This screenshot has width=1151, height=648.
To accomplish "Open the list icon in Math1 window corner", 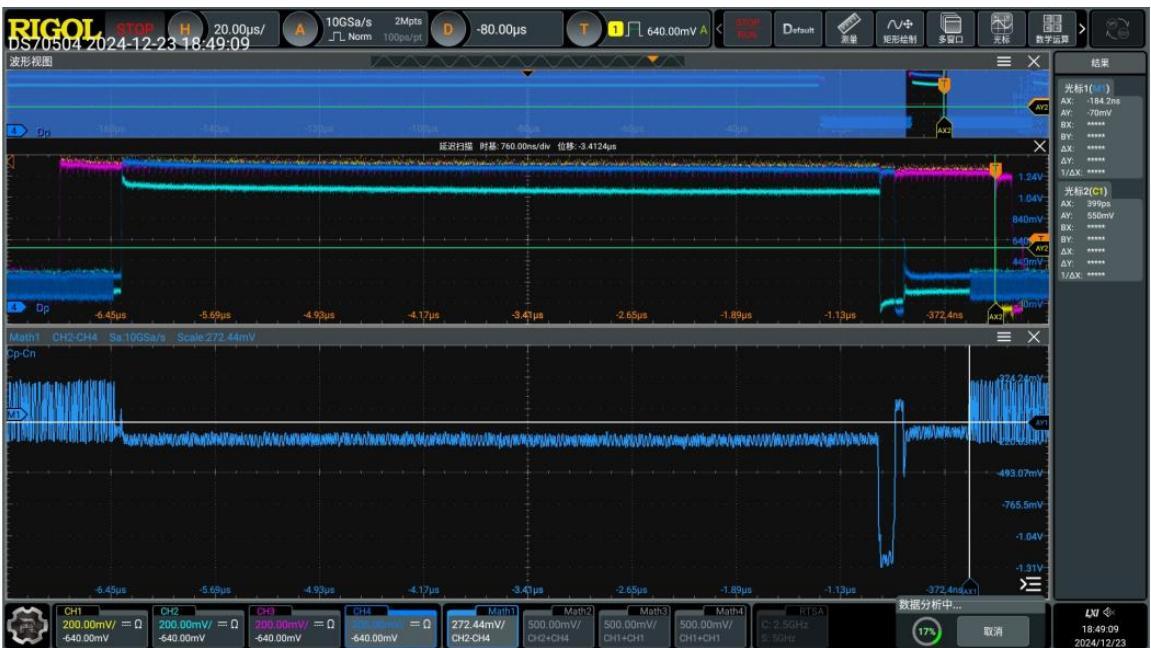I will click(x=1030, y=584).
